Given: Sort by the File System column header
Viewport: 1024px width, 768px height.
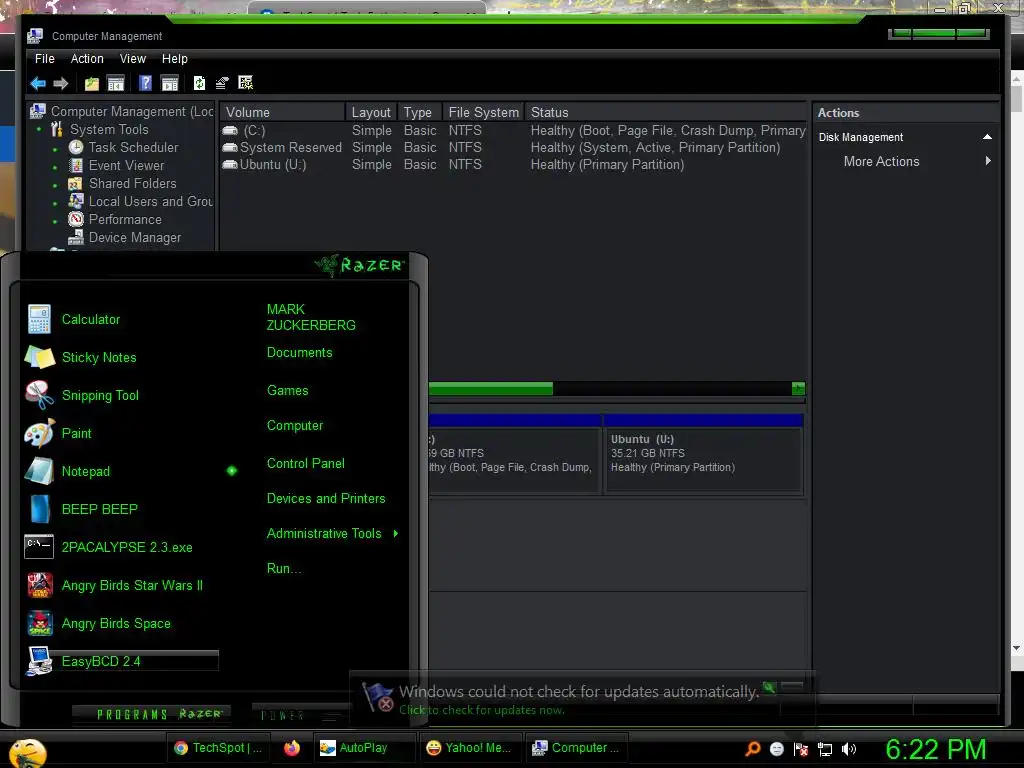Looking at the screenshot, I should pyautogui.click(x=483, y=112).
